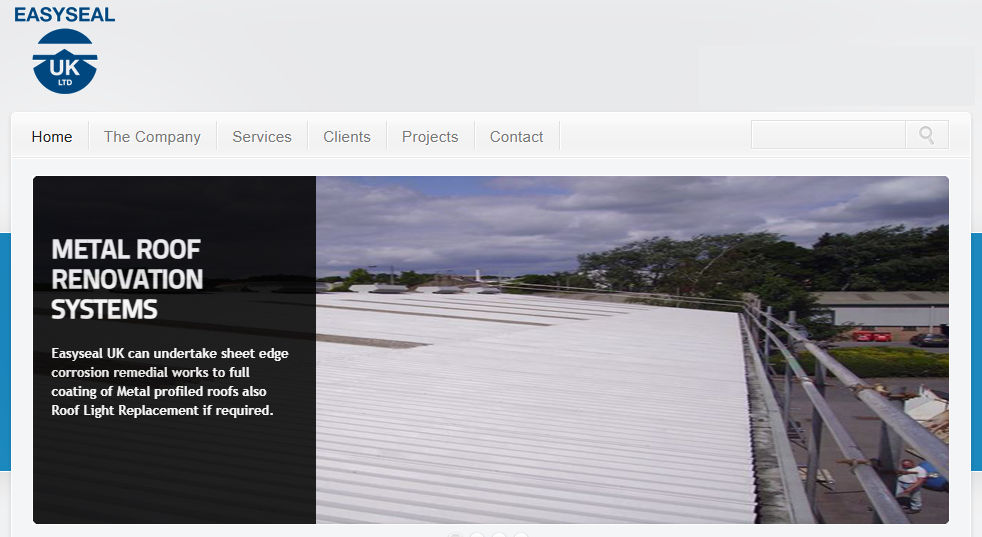Screen dimensions: 982x537
Task: Click the Easyseal UK circular logo
Action: point(65,61)
